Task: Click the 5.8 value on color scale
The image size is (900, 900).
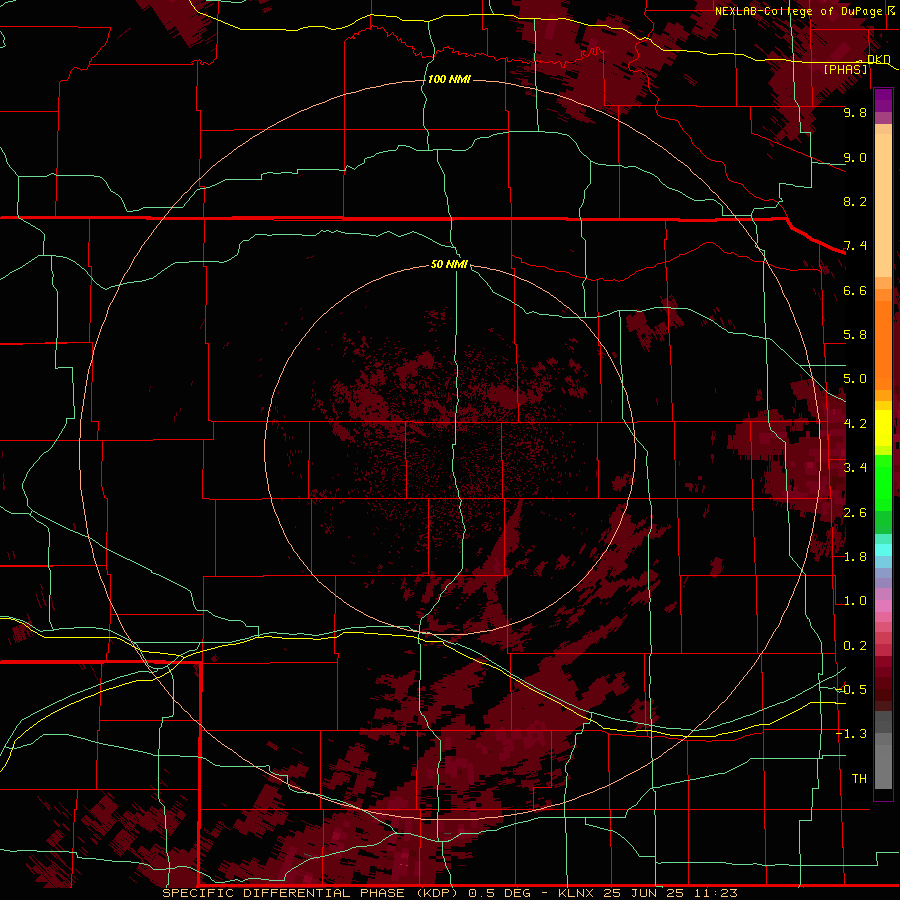Action: coord(855,335)
